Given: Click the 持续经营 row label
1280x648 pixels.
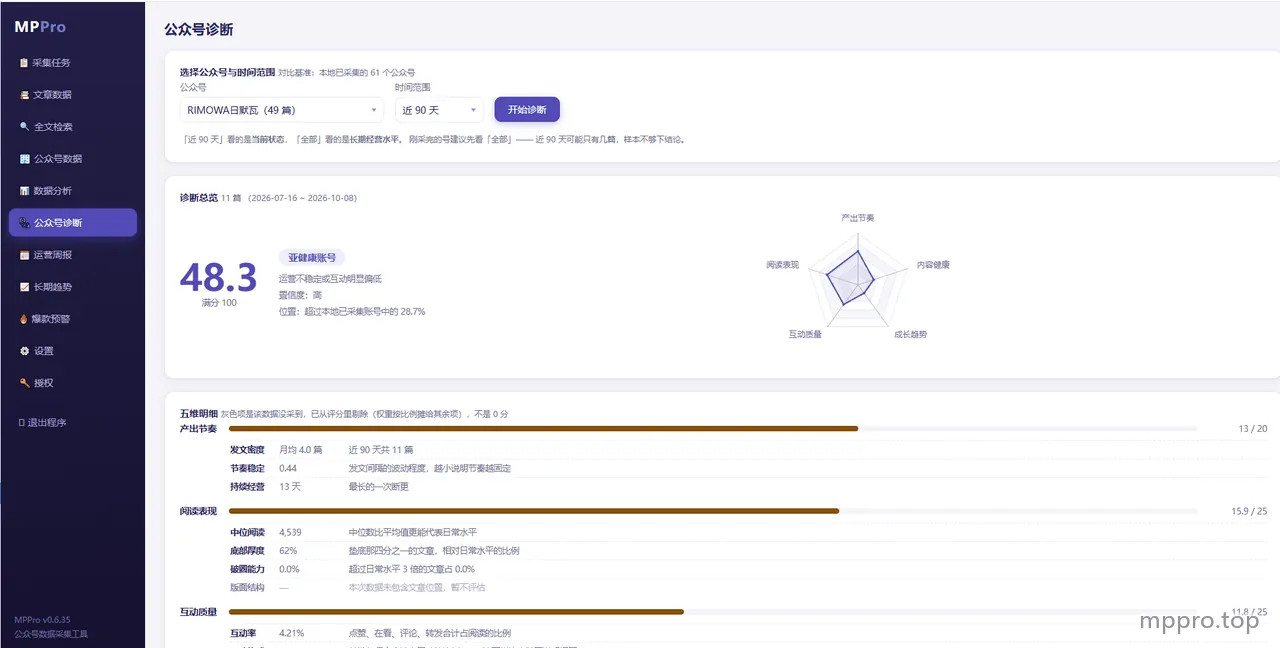Looking at the screenshot, I should pos(247,486).
